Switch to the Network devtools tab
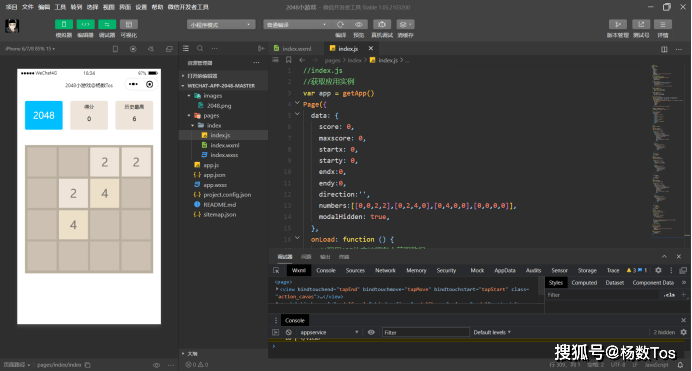 tap(385, 270)
